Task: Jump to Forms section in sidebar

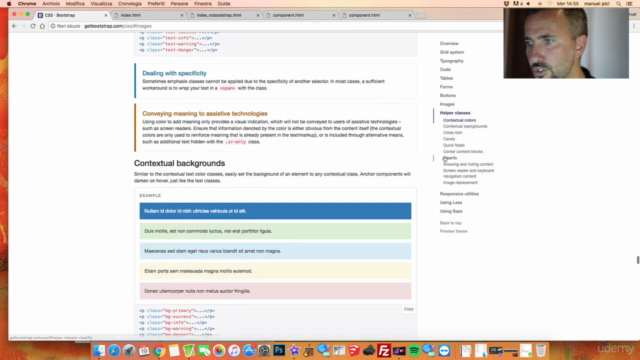Action: tap(446, 87)
